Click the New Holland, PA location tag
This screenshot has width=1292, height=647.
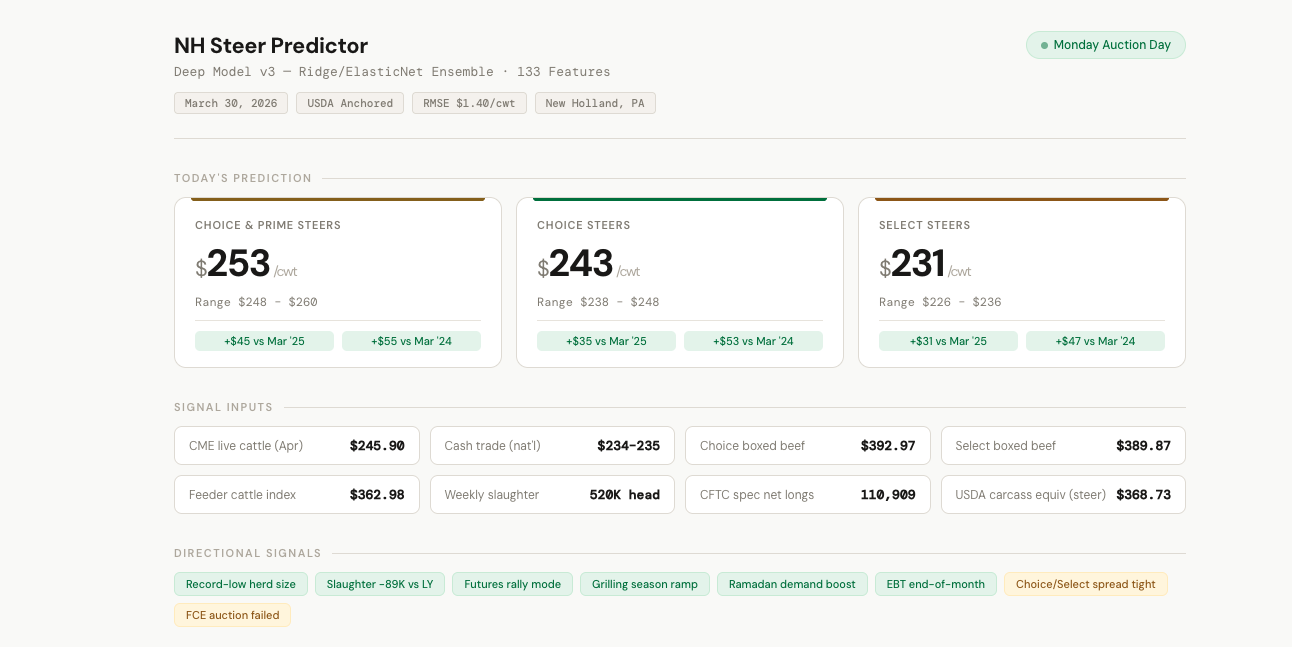pos(595,103)
